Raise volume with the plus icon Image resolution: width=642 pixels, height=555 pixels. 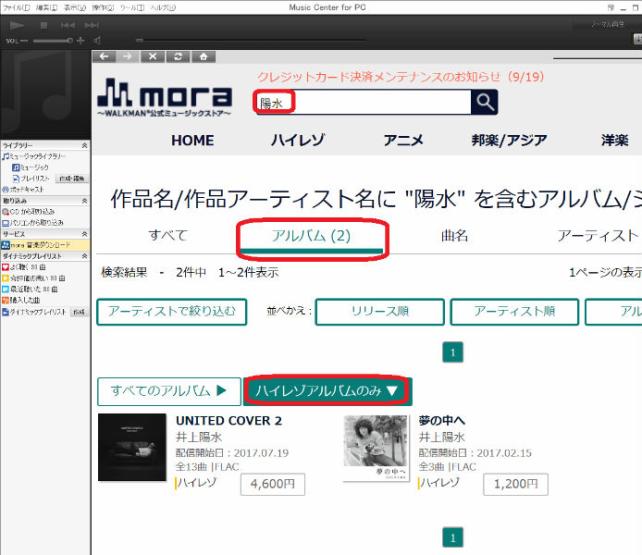pyautogui.click(x=81, y=41)
